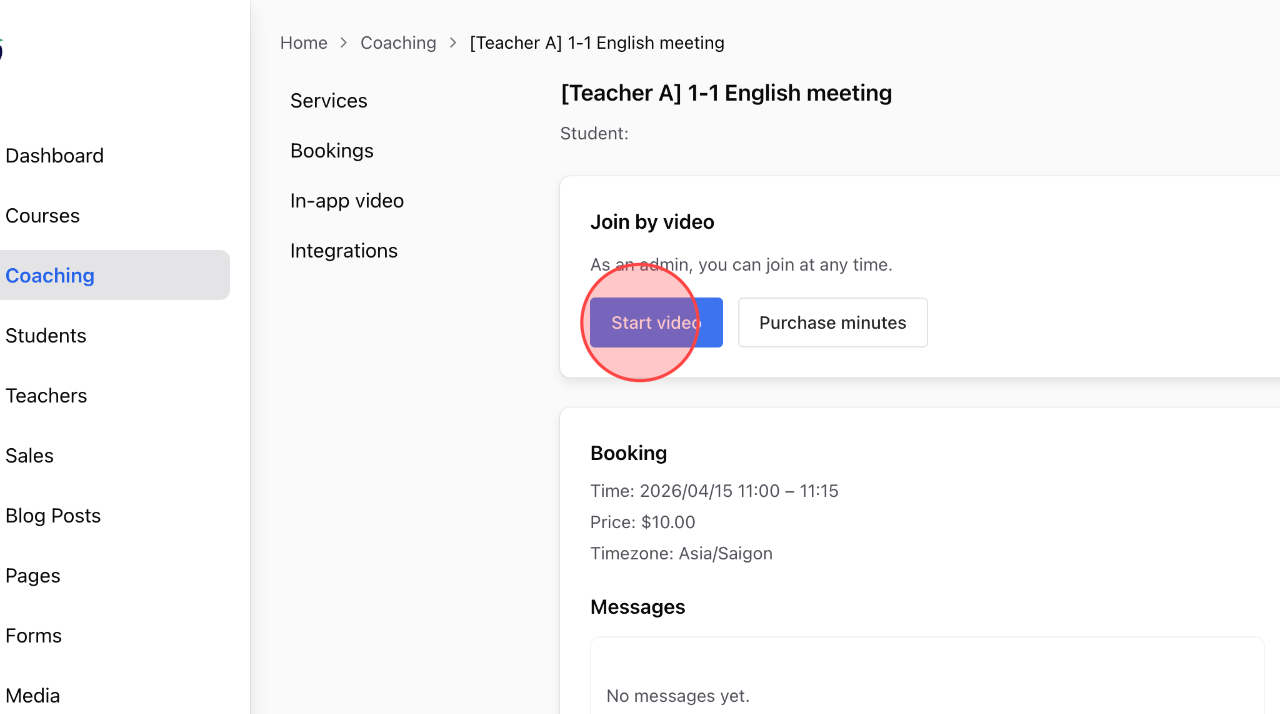
Task: Open Blog Posts in sidebar
Action: point(53,516)
